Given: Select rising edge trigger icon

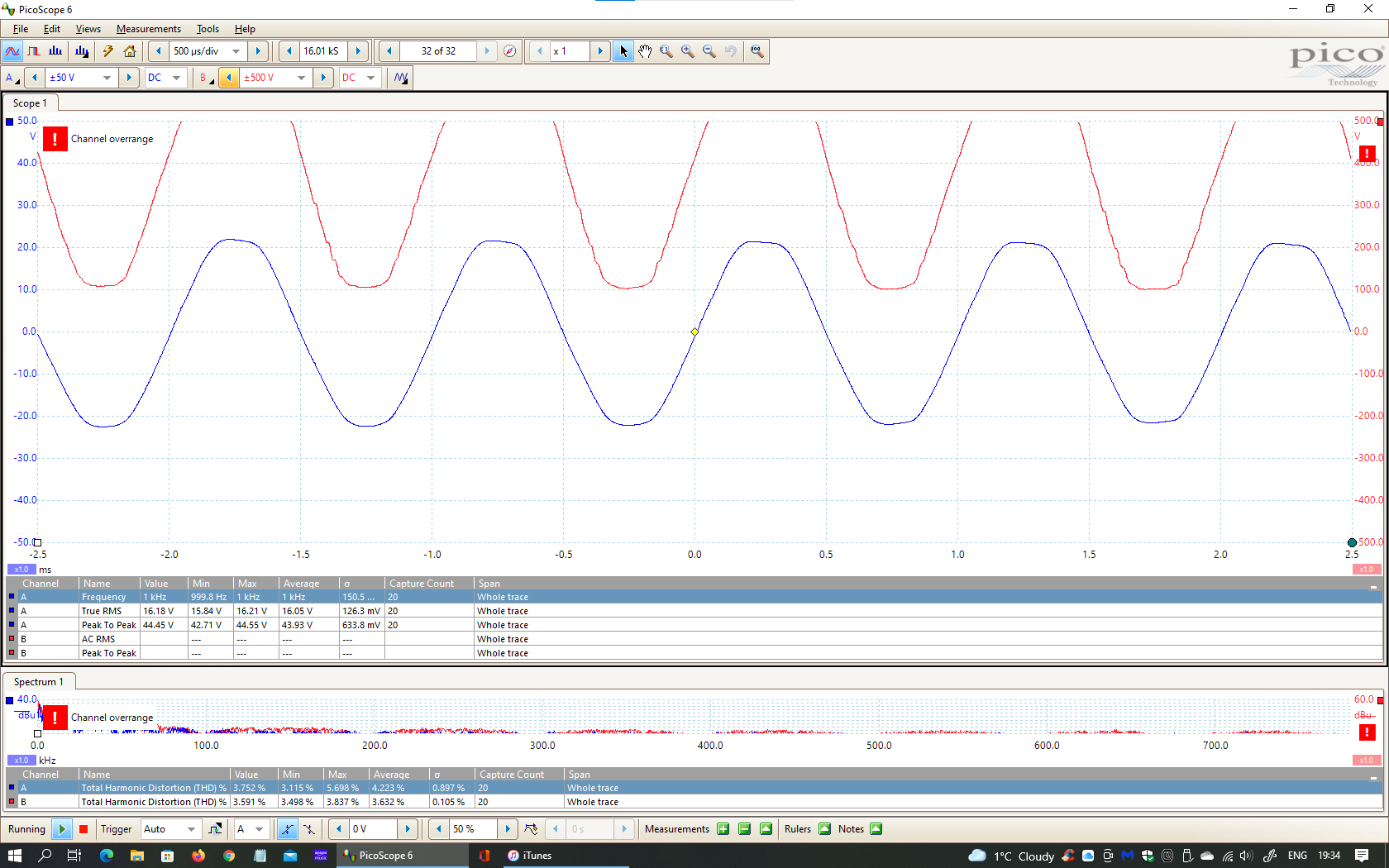Looking at the screenshot, I should [x=287, y=829].
